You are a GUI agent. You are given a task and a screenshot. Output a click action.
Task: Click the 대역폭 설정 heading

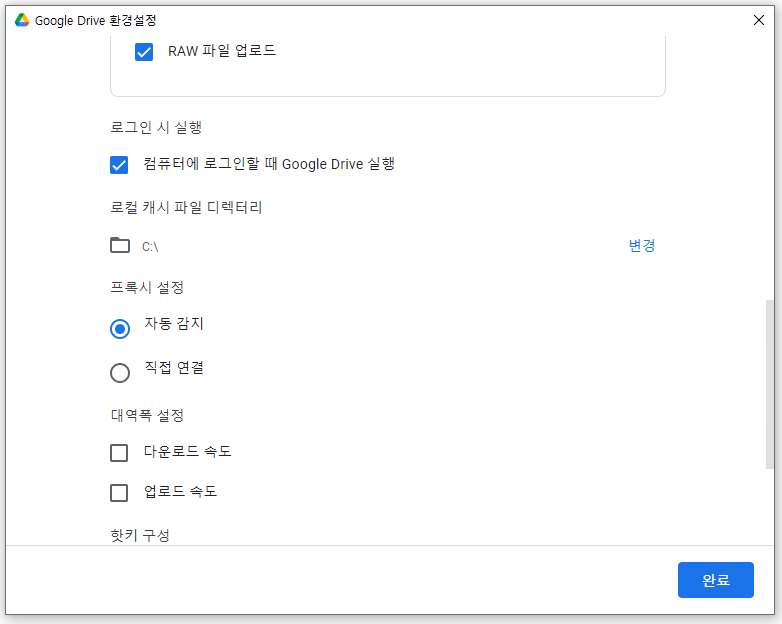point(147,416)
